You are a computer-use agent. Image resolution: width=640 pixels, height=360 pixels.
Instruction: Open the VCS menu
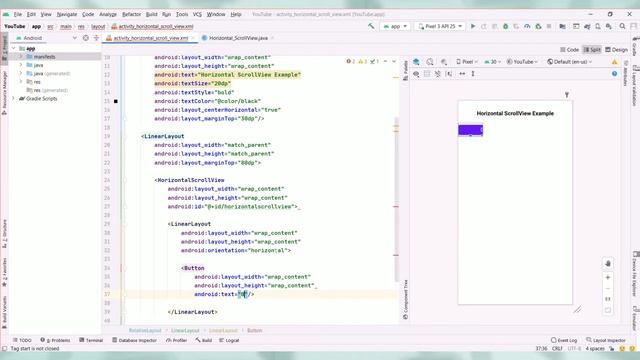(197, 14)
